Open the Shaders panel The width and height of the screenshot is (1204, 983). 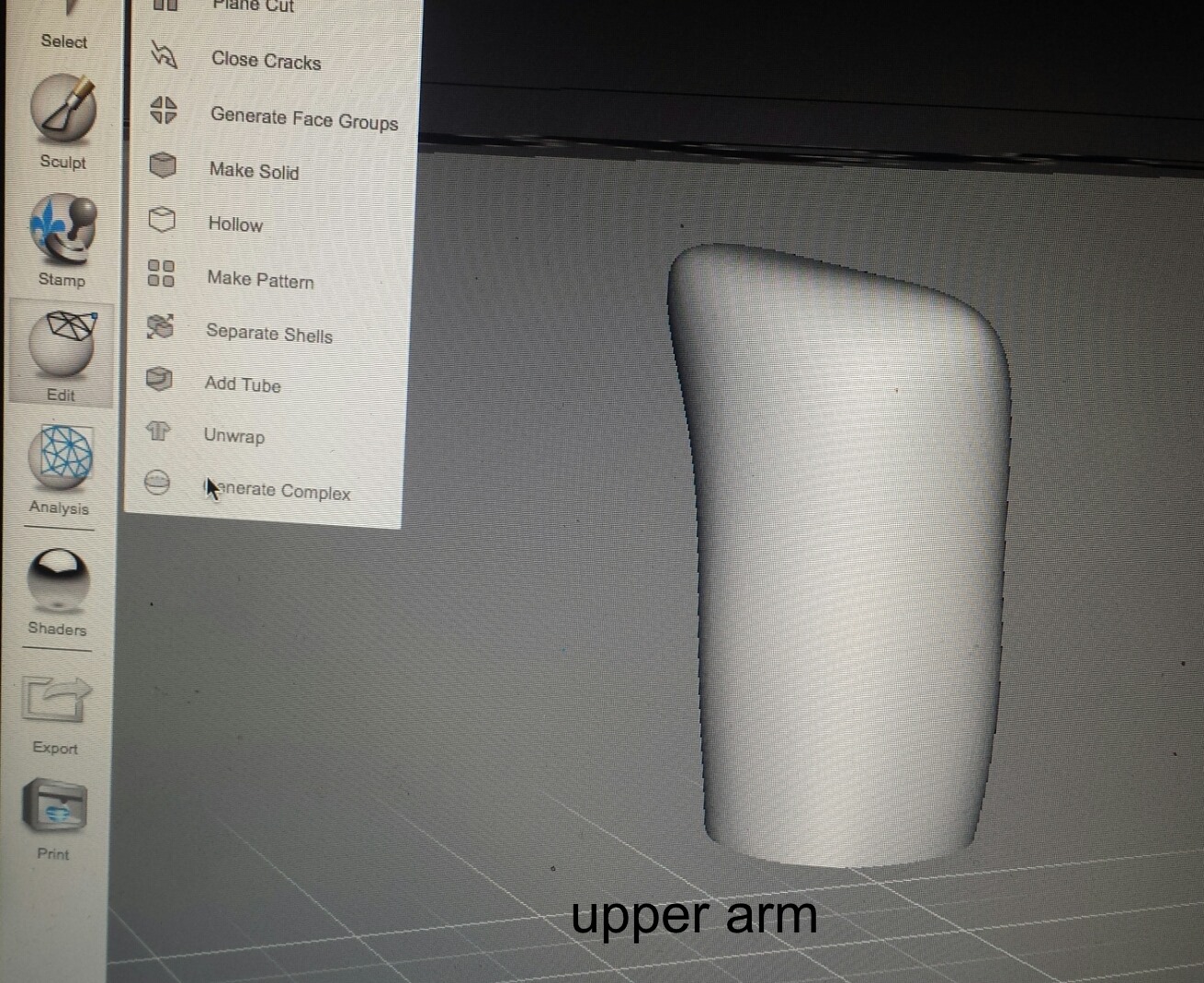tap(58, 579)
